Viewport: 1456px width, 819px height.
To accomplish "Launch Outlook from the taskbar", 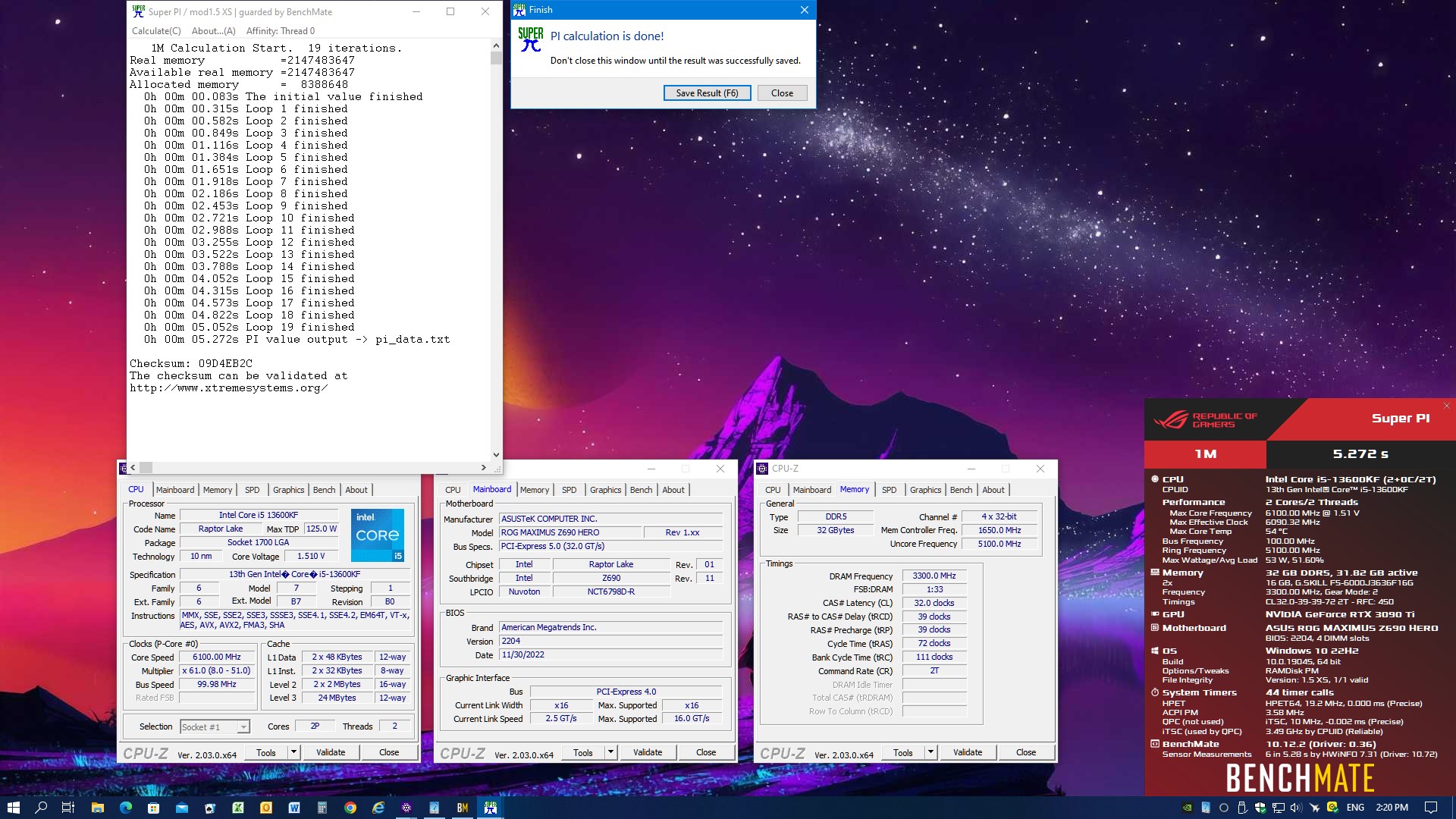I will point(265,808).
